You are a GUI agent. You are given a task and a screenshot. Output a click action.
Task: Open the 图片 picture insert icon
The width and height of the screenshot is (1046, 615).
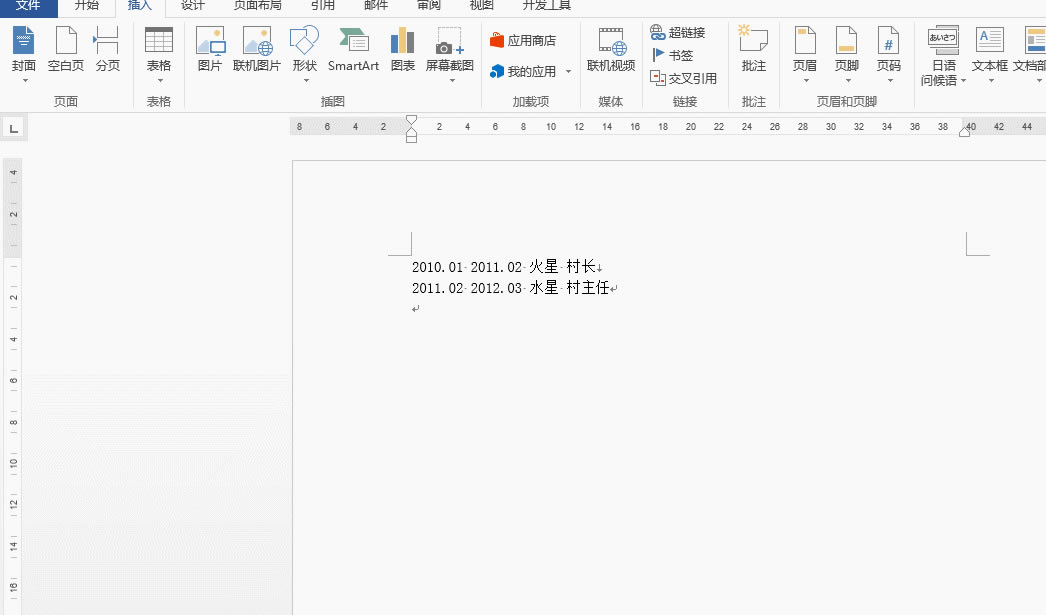coord(210,41)
